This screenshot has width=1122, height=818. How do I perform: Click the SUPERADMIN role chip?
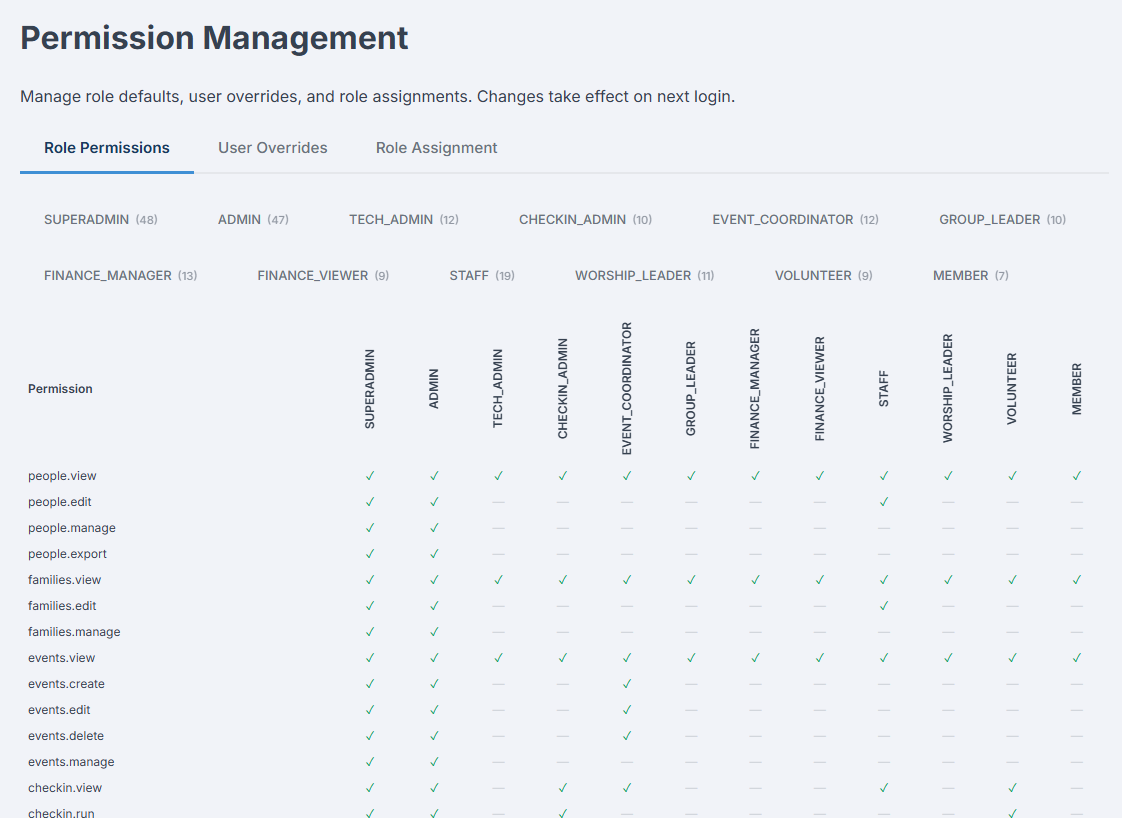pos(100,219)
